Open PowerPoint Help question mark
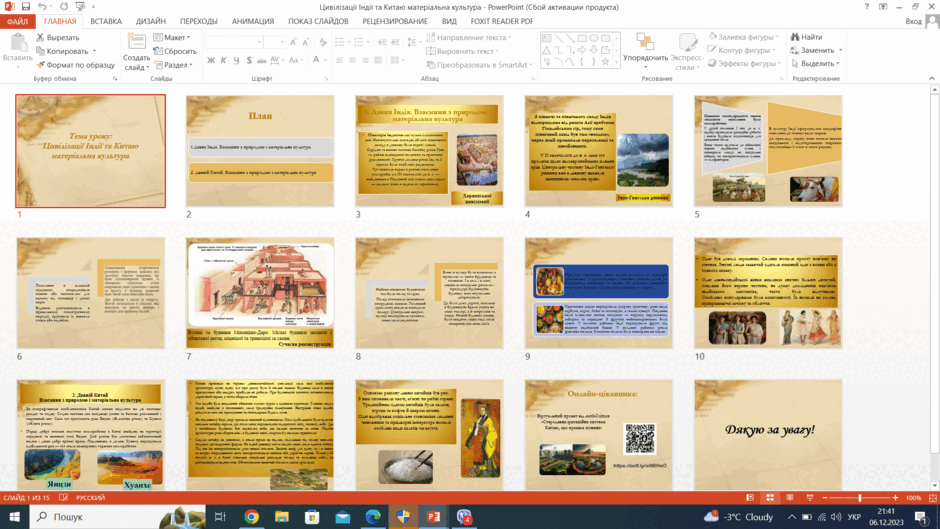Viewport: 940px width, 529px height. point(866,7)
